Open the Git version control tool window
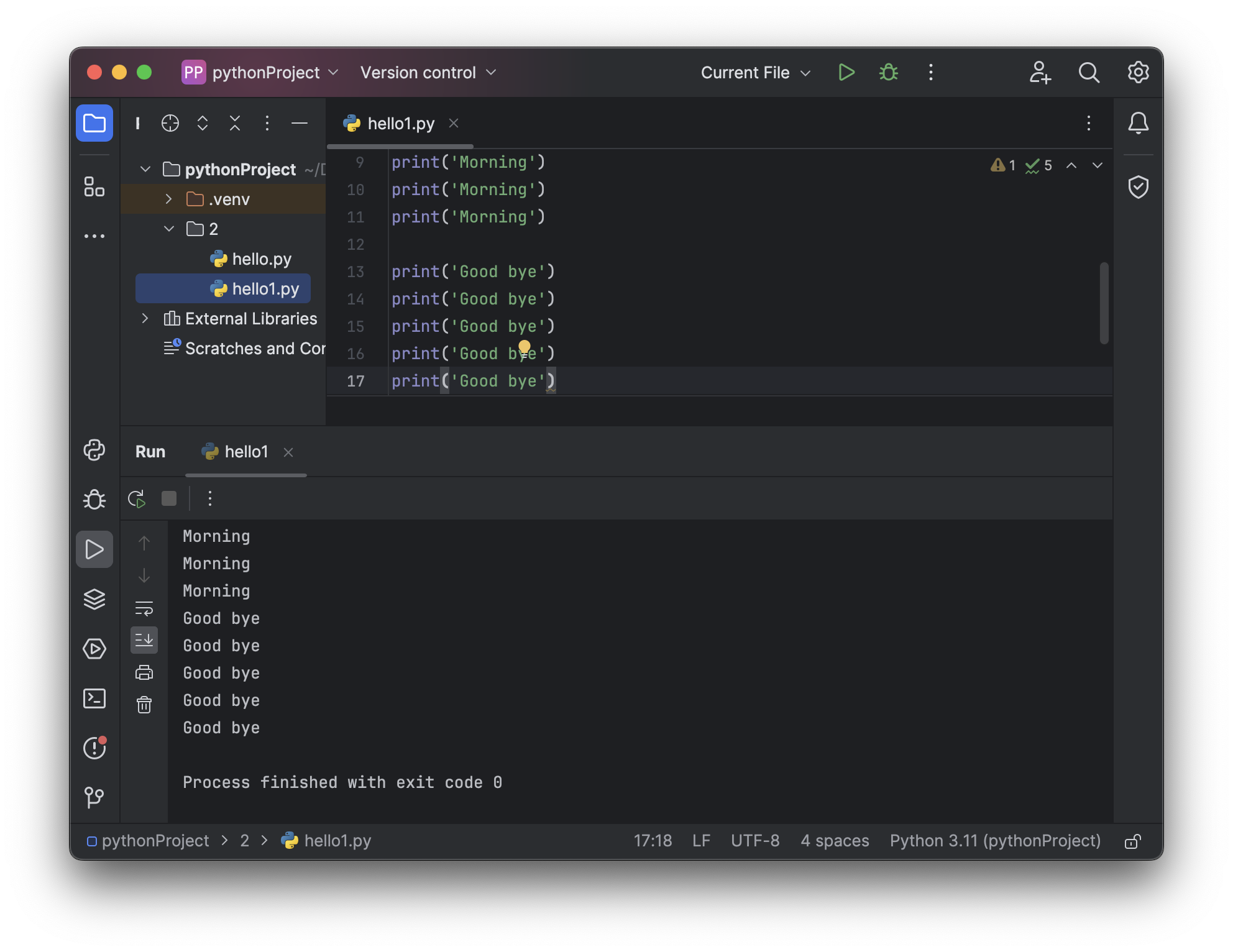The height and width of the screenshot is (952, 1233). 94,797
